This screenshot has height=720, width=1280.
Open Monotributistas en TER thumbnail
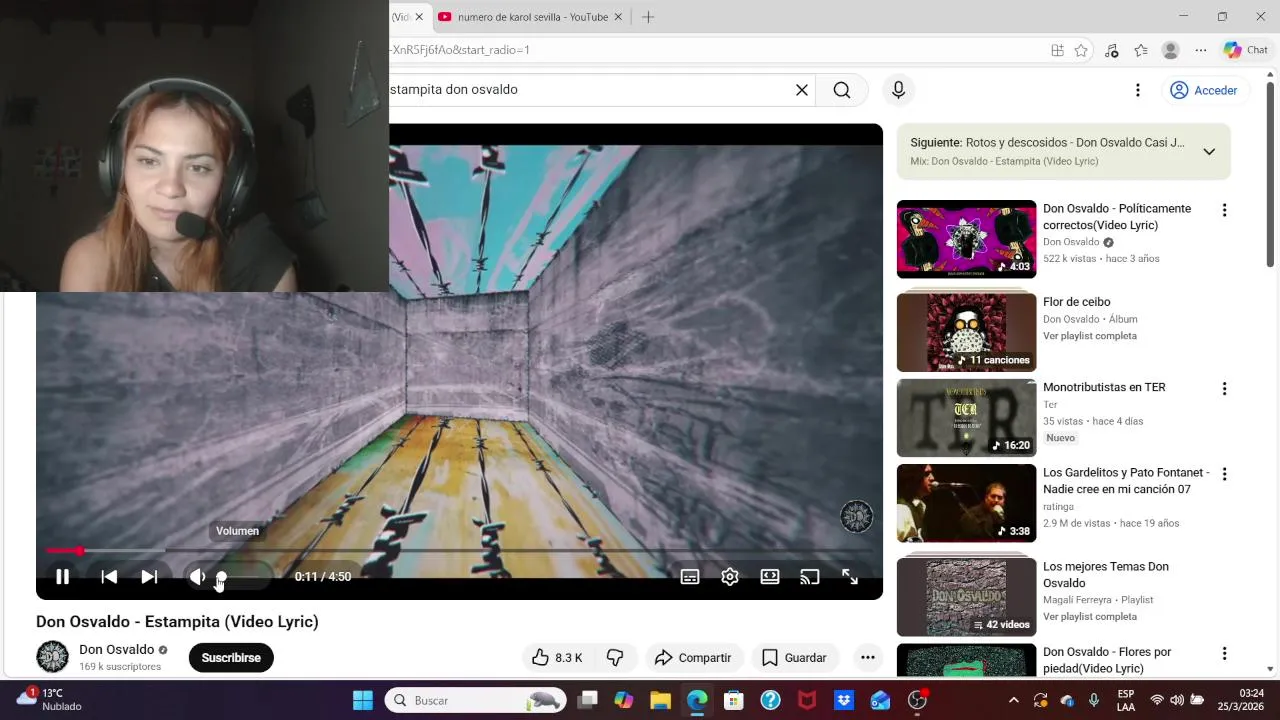tap(966, 418)
